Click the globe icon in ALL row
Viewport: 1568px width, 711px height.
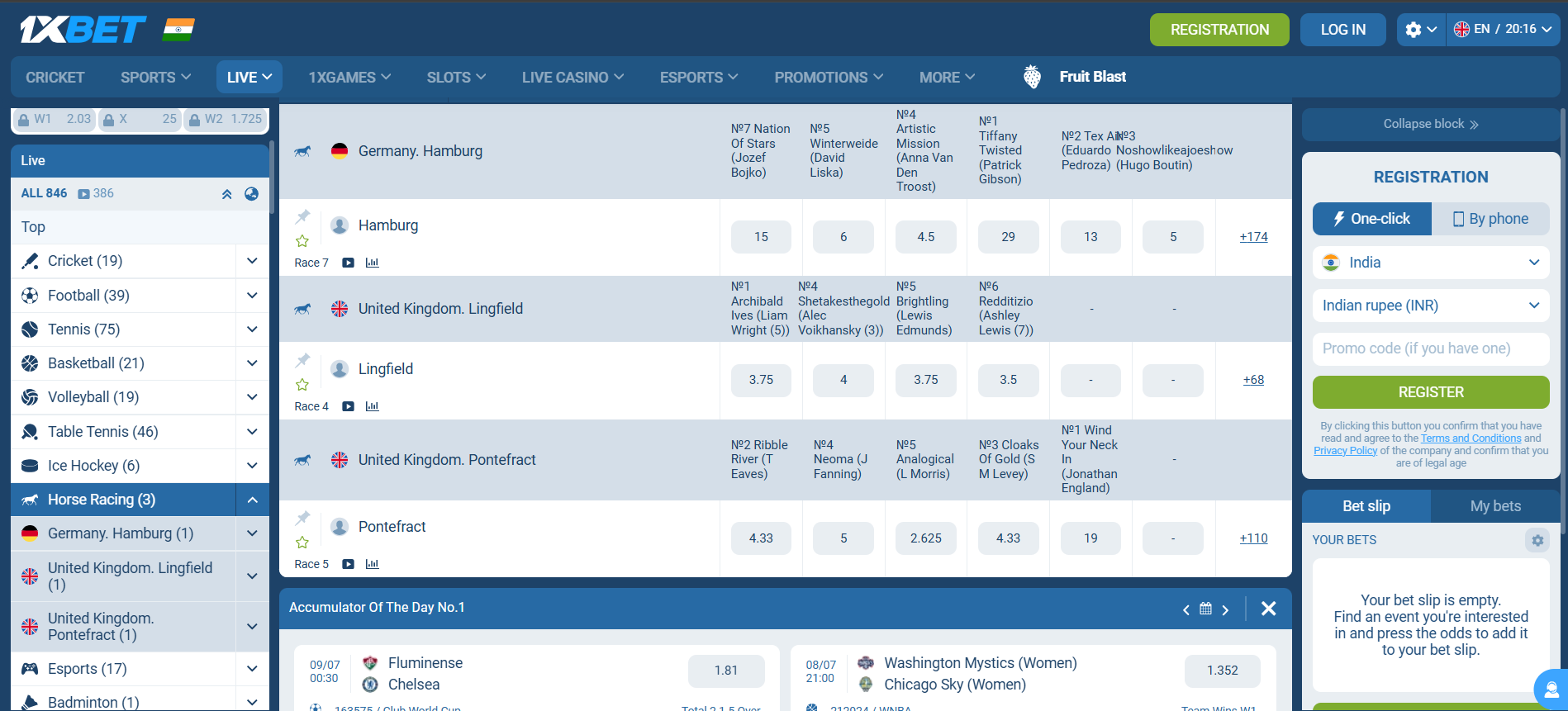252,194
